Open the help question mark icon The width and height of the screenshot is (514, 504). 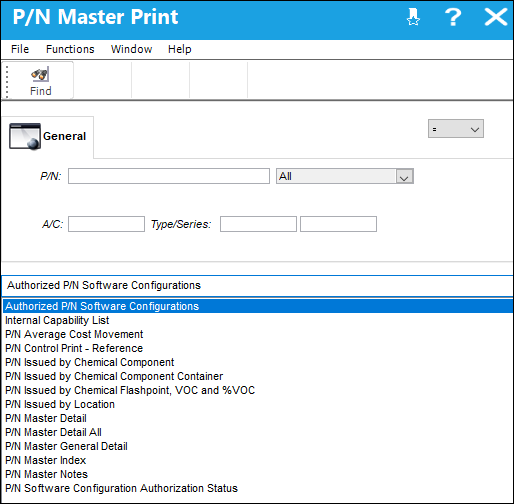coord(453,17)
